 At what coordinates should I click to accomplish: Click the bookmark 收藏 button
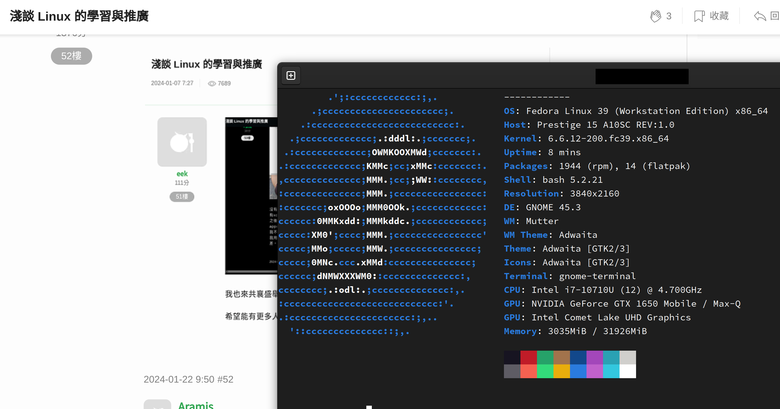coord(711,16)
